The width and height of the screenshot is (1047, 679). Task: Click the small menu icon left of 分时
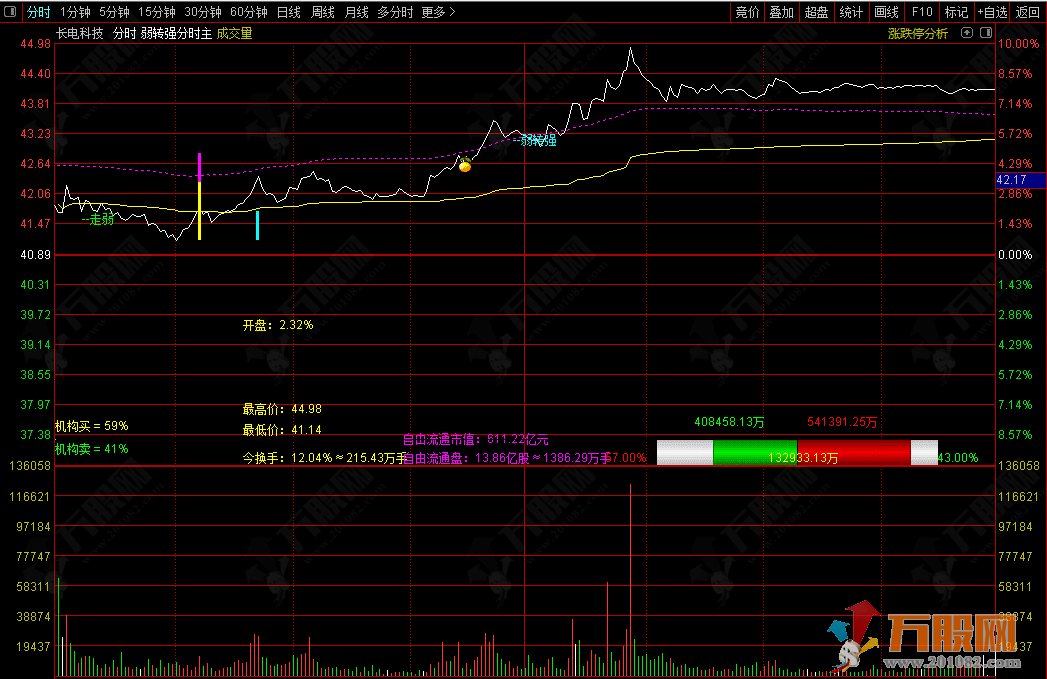[x=12, y=12]
